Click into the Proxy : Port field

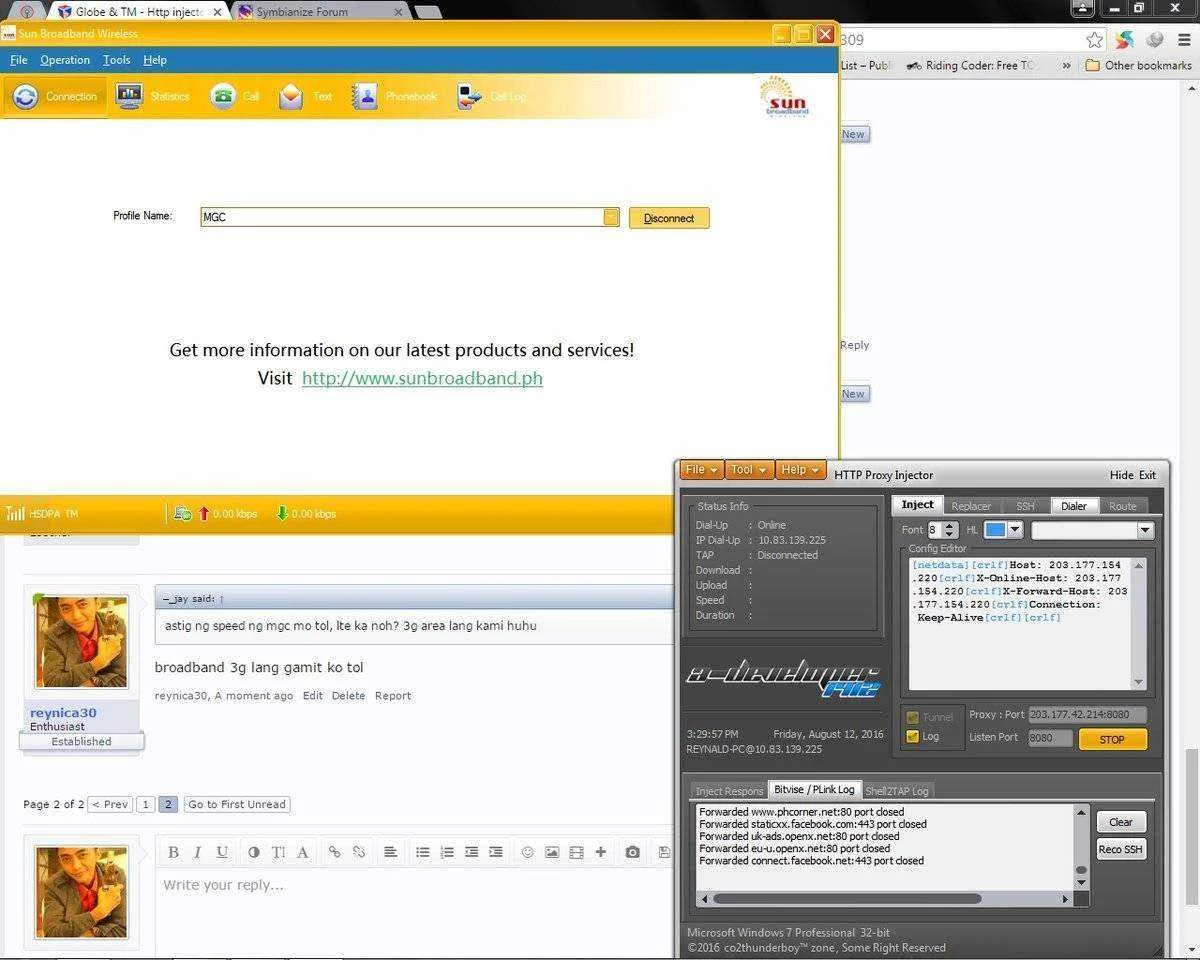(x=1087, y=715)
